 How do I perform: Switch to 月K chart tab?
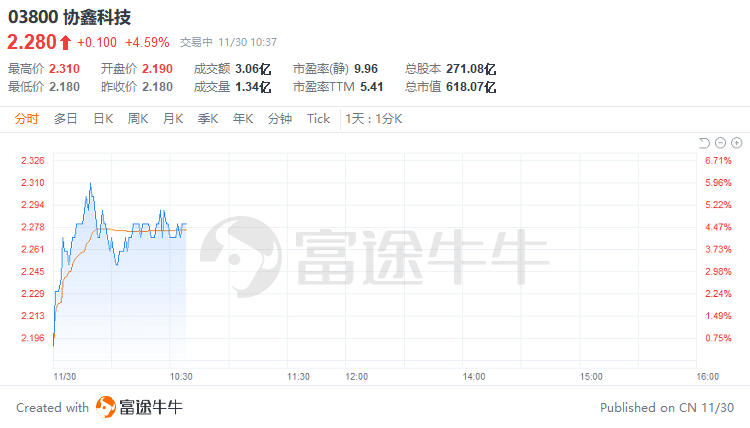pos(173,119)
